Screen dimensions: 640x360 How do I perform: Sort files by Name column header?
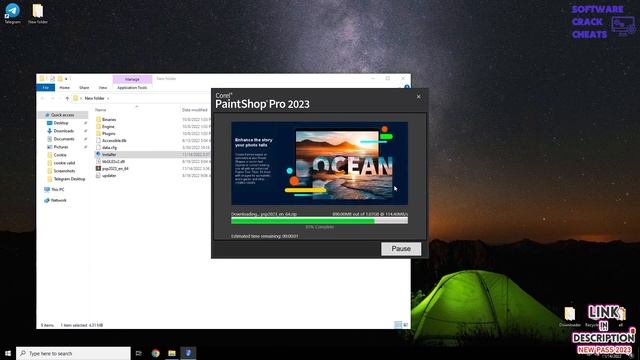coord(100,110)
